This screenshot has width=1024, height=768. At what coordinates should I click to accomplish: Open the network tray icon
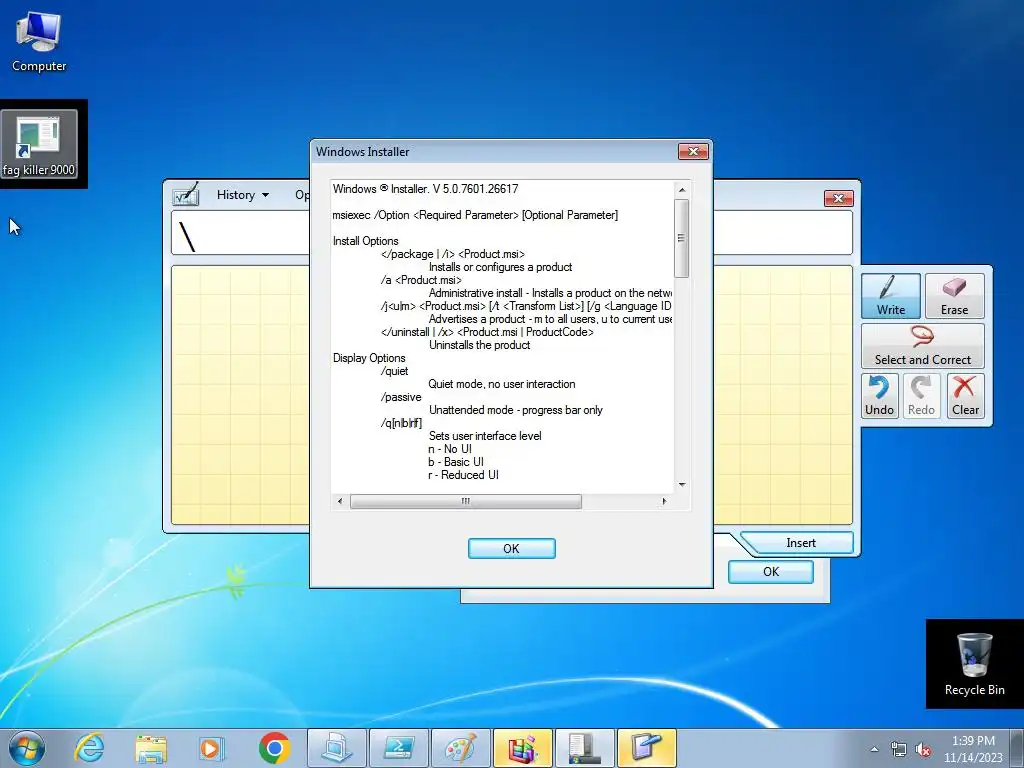[x=899, y=749]
